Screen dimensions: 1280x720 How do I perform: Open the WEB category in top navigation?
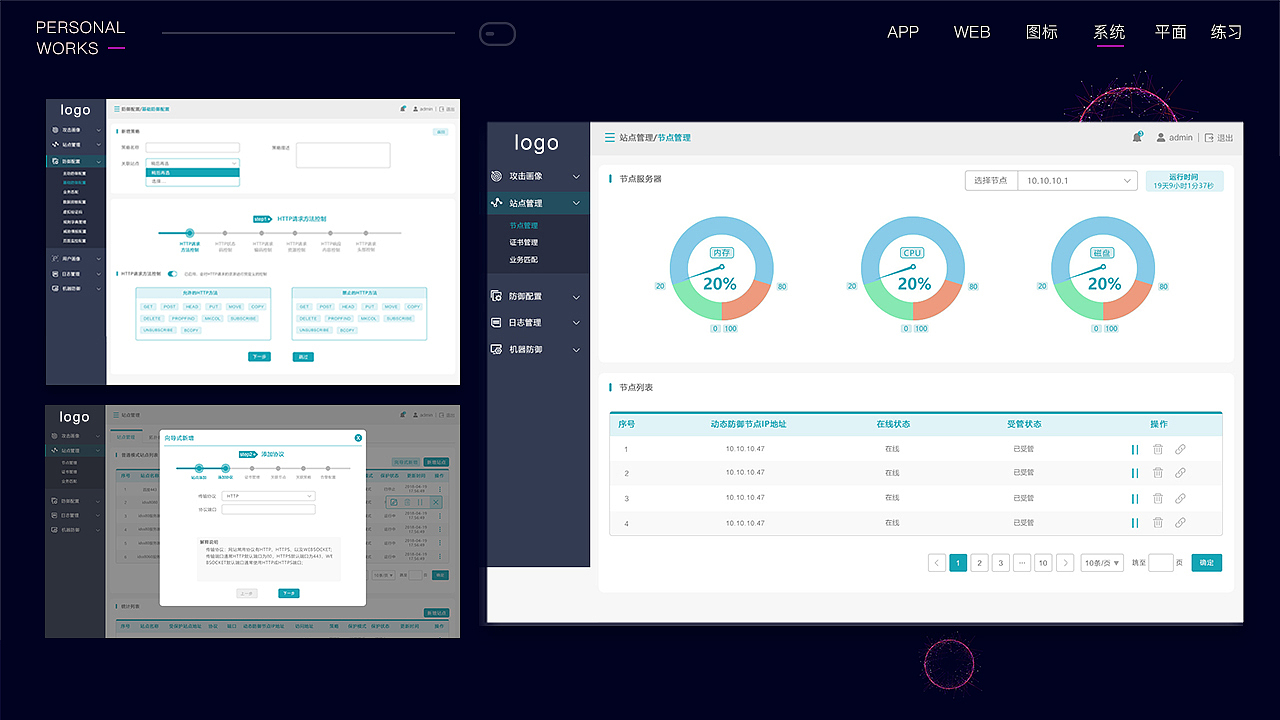coord(972,32)
